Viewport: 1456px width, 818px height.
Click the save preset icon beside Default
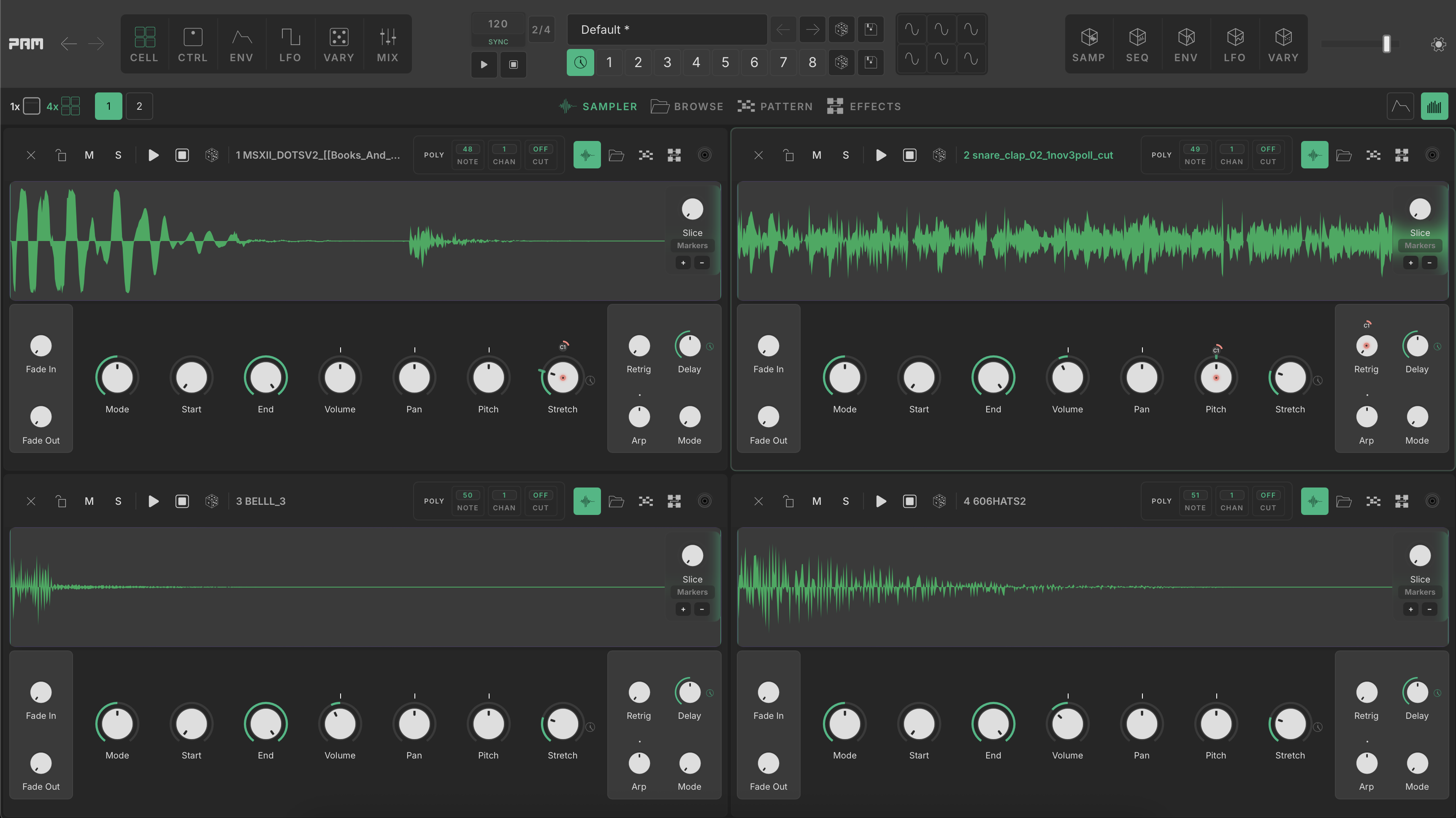pos(870,30)
